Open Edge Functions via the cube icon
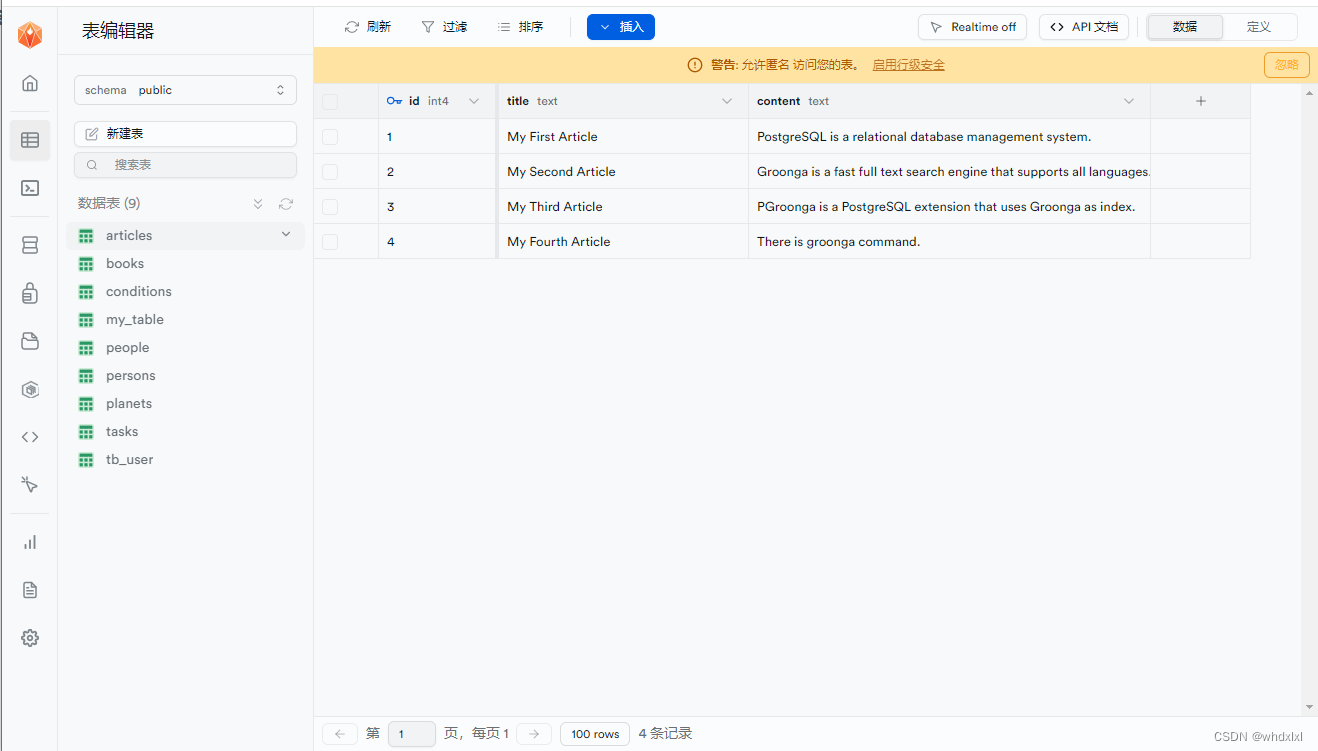1318x751 pixels. point(29,389)
